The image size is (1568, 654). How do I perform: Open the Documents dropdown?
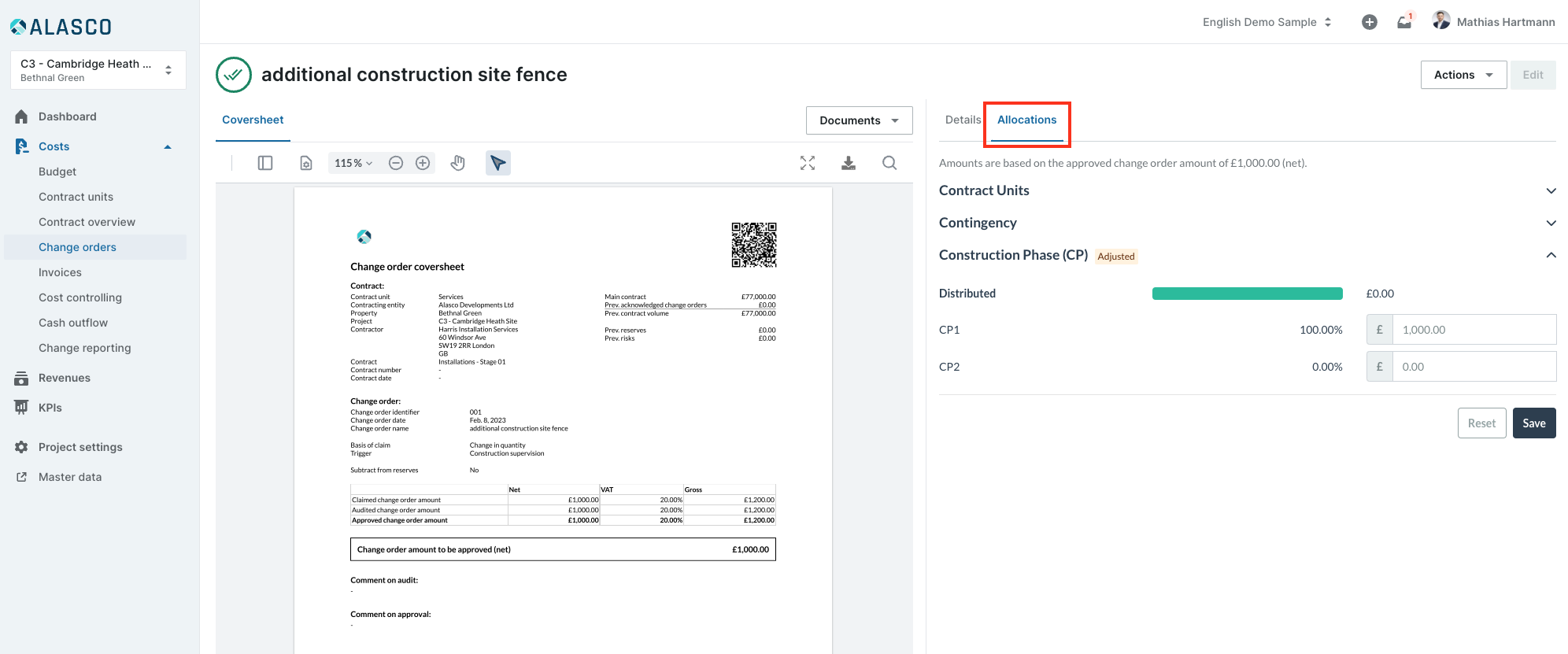[x=859, y=120]
